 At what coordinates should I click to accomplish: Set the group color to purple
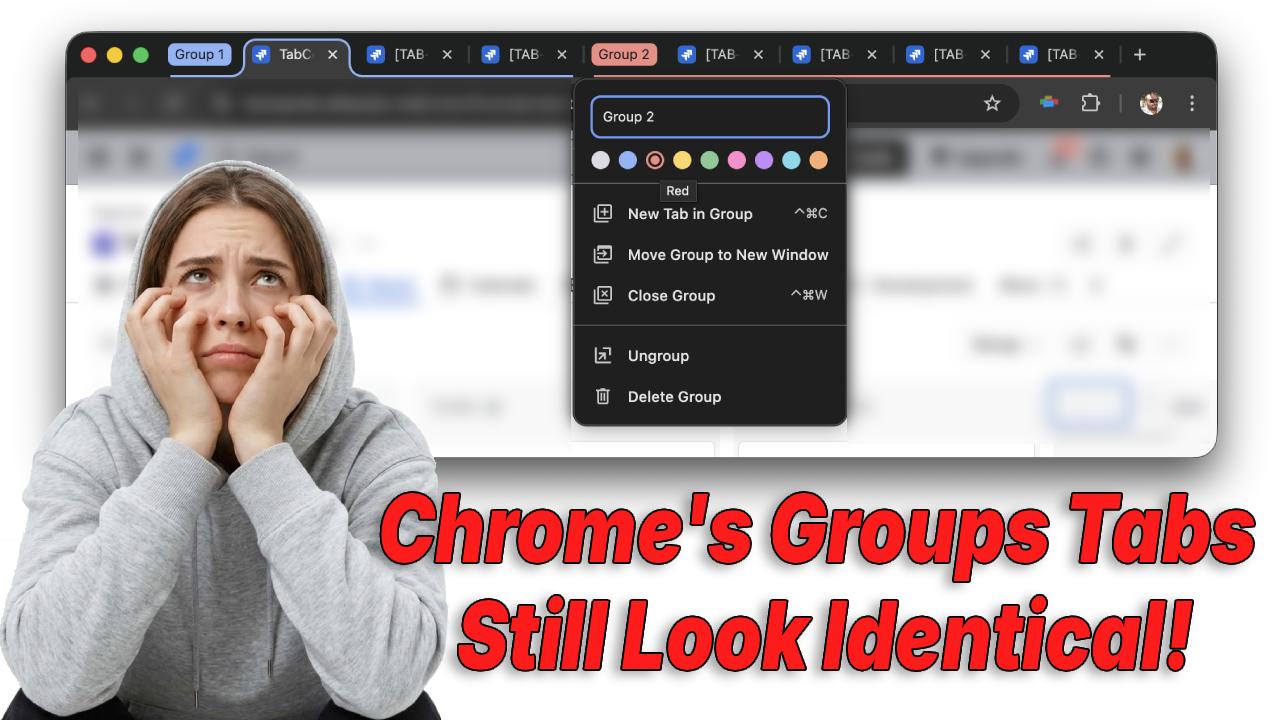(x=764, y=160)
